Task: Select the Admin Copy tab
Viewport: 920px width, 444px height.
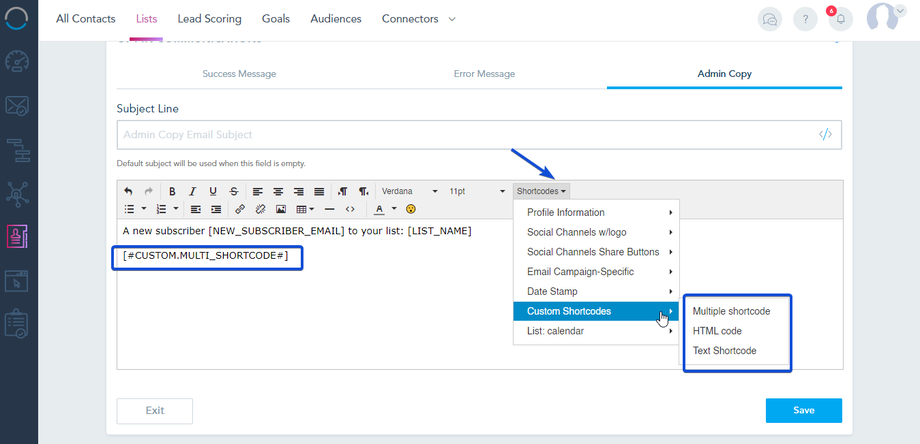Action: tap(725, 74)
